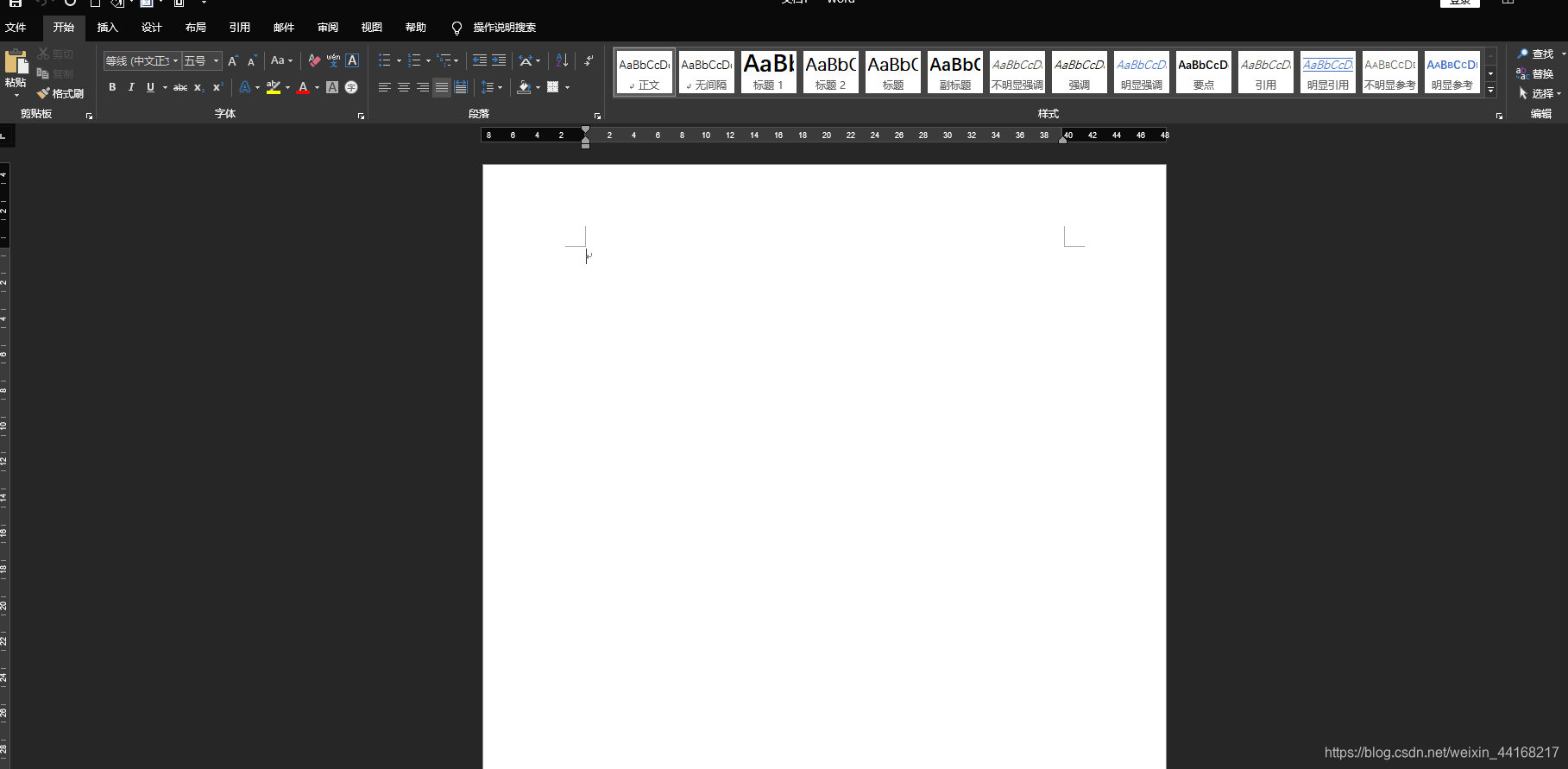Apply text effects with the glowing A icon
Screen dimensions: 1568x769
[245, 87]
